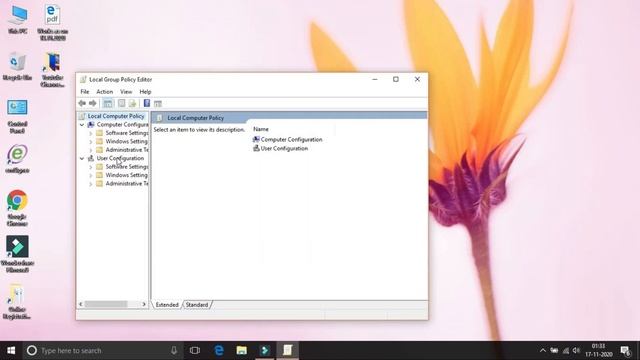Click the Name column header
The height and width of the screenshot is (360, 640).
pos(261,129)
